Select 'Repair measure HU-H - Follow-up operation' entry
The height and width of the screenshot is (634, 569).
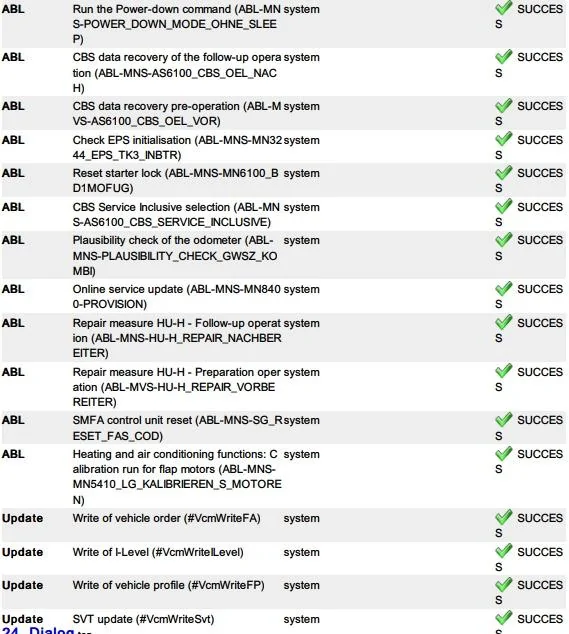pyautogui.click(x=177, y=338)
